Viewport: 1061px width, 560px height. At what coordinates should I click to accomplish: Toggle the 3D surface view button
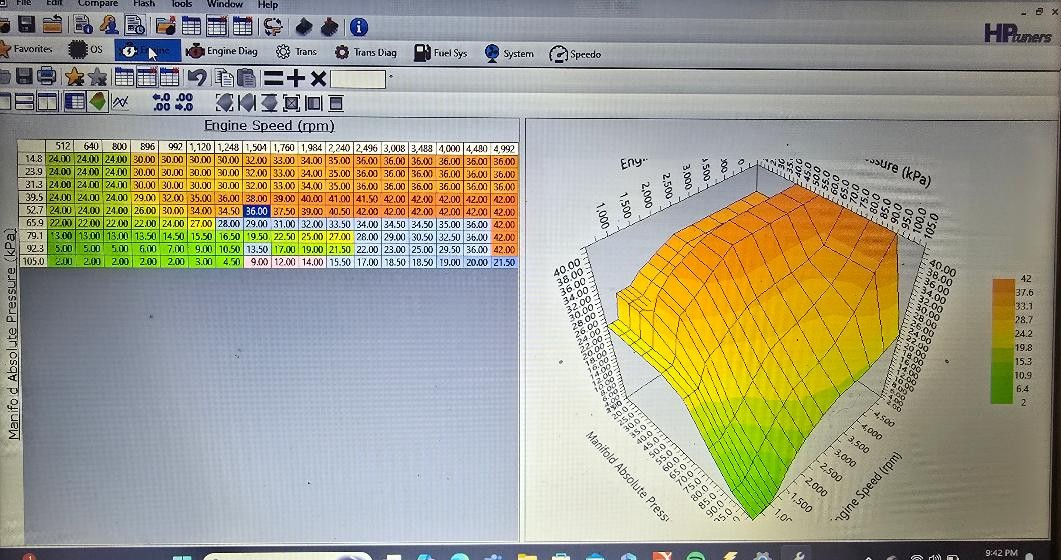tap(98, 101)
